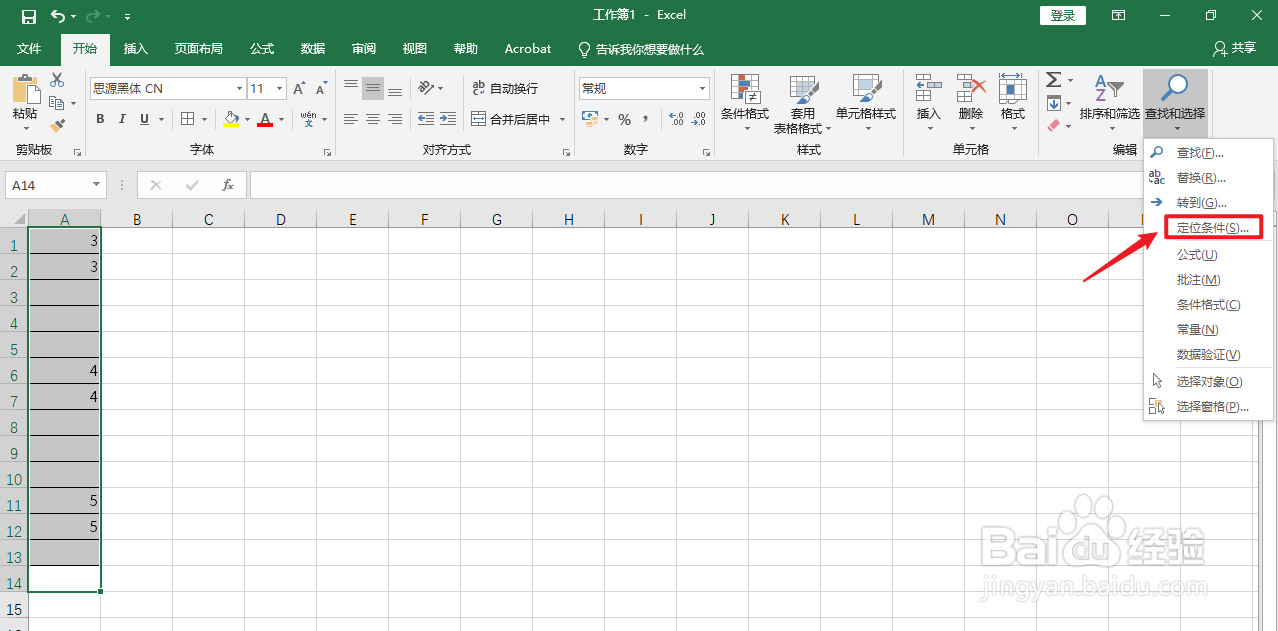Align text right in the alignment group
This screenshot has height=631, width=1278.
point(395,119)
